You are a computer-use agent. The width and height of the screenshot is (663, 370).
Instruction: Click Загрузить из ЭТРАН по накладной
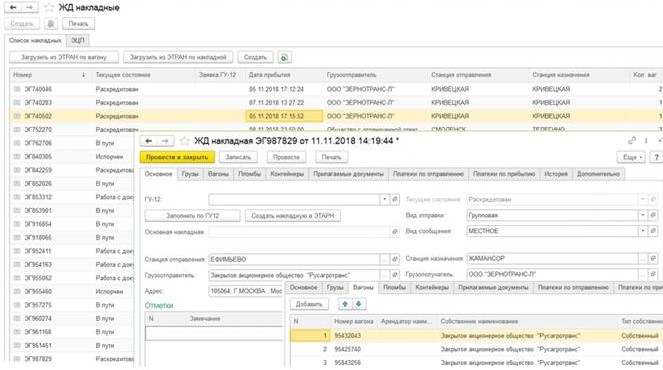tap(178, 57)
